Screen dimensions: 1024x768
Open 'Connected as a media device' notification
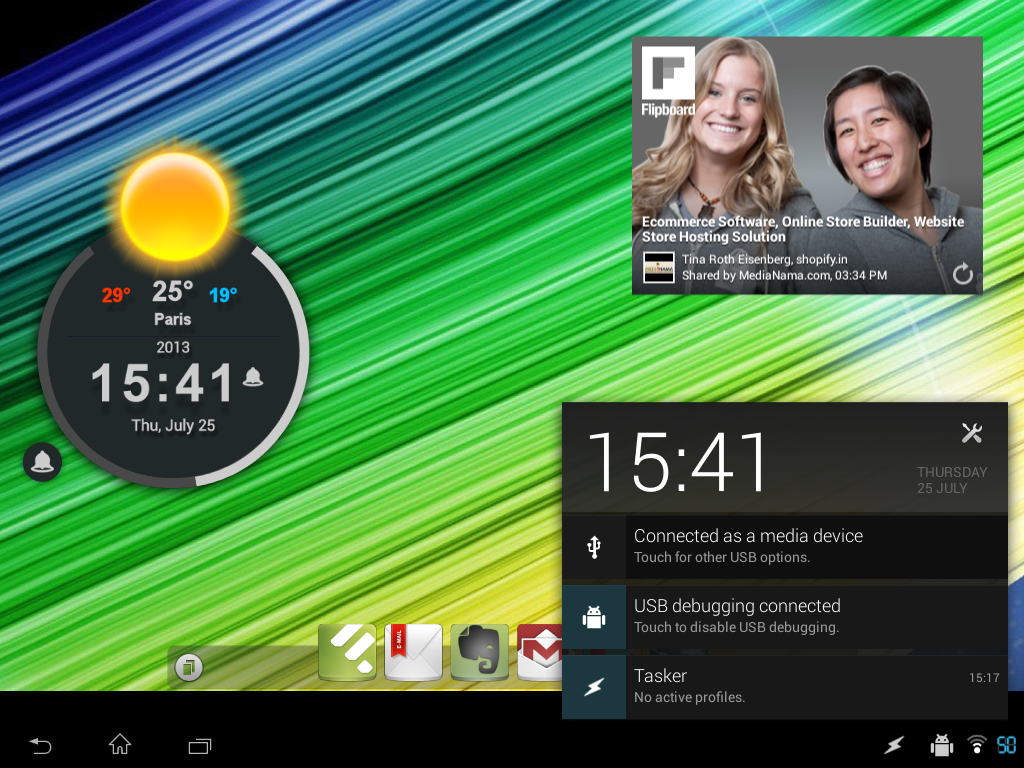pos(785,547)
